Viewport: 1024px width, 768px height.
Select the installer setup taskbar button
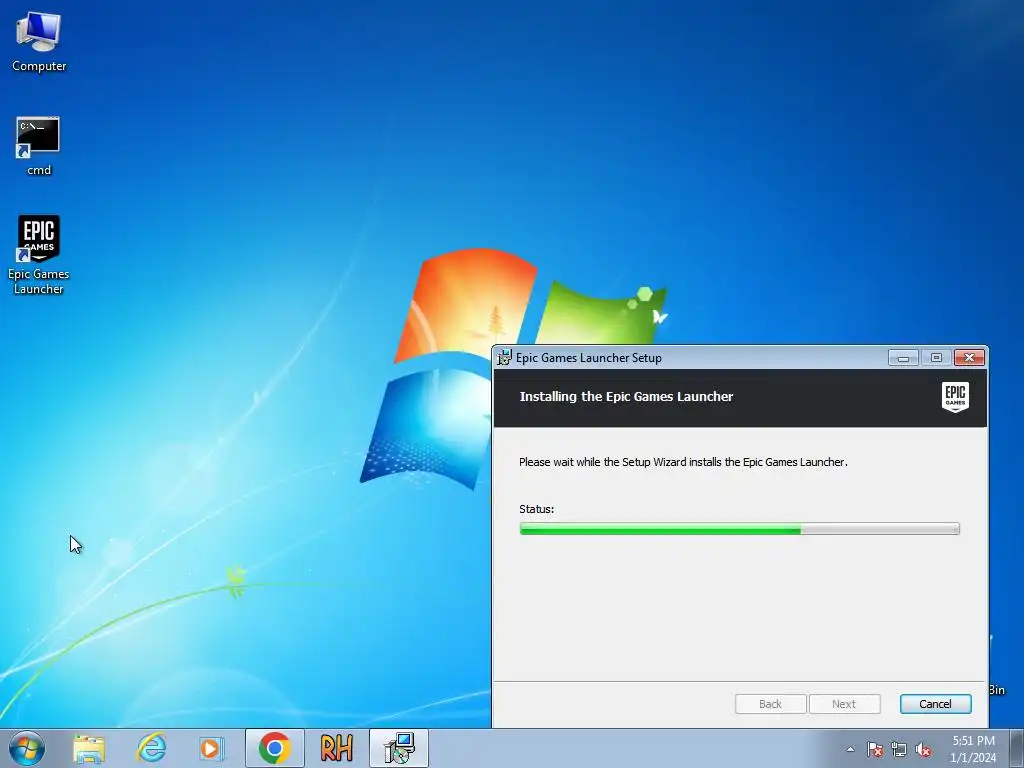[x=399, y=748]
